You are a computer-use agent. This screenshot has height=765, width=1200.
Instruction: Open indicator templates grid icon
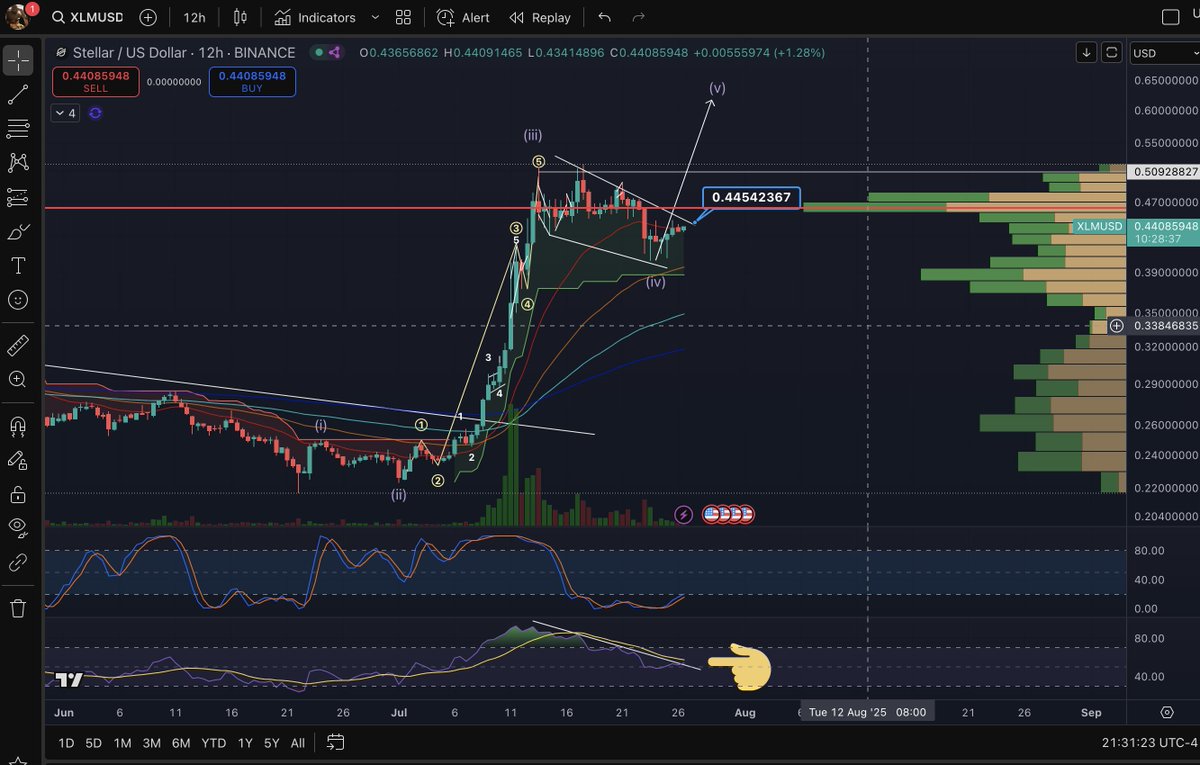click(x=403, y=17)
